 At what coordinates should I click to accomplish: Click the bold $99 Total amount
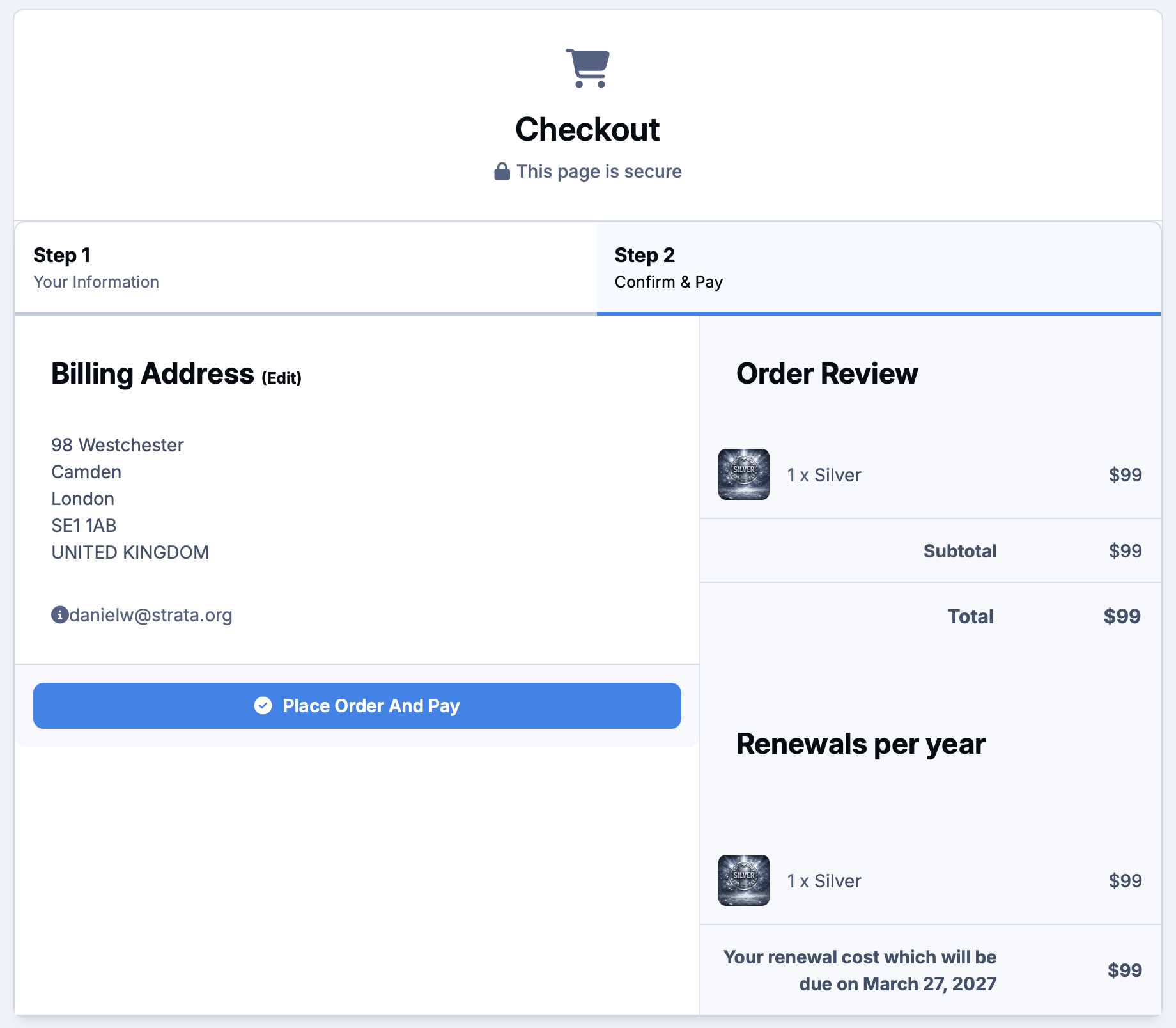(1122, 616)
